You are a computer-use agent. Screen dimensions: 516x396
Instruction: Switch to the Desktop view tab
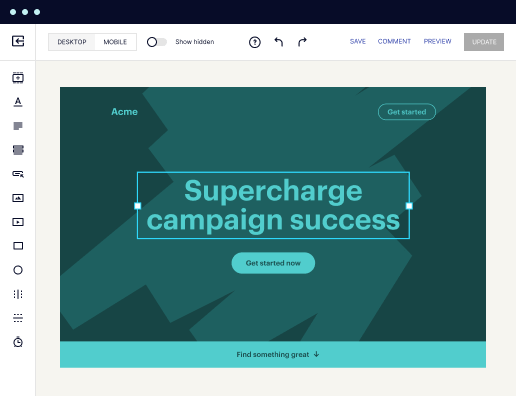pyautogui.click(x=72, y=42)
